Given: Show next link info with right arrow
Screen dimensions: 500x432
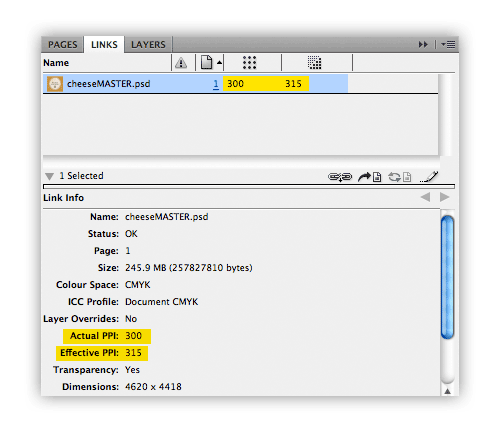Looking at the screenshot, I should point(444,197).
